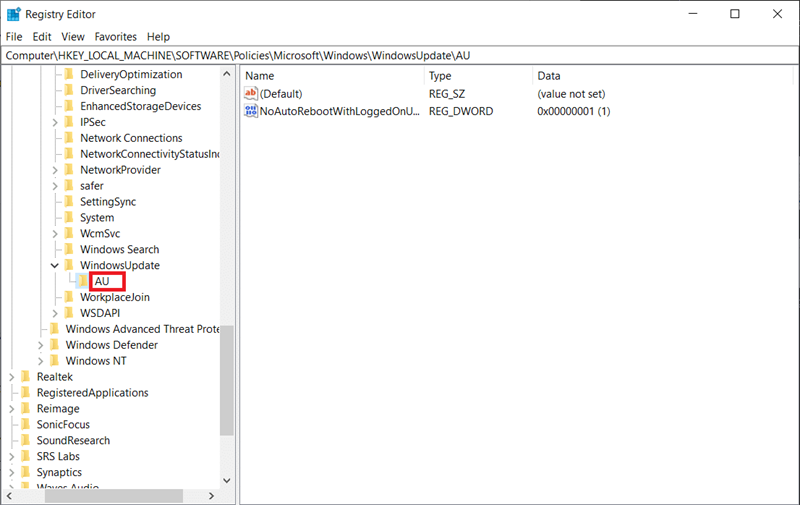This screenshot has width=801, height=506.
Task: Select the WindowsUpdate folder icon
Action: (69, 265)
